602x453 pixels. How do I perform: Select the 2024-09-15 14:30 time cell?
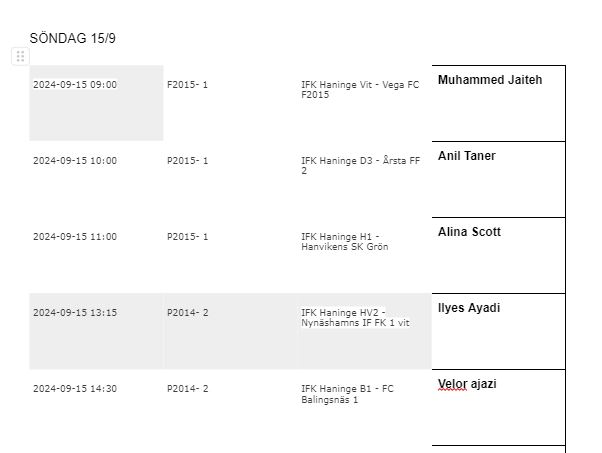tap(75, 389)
